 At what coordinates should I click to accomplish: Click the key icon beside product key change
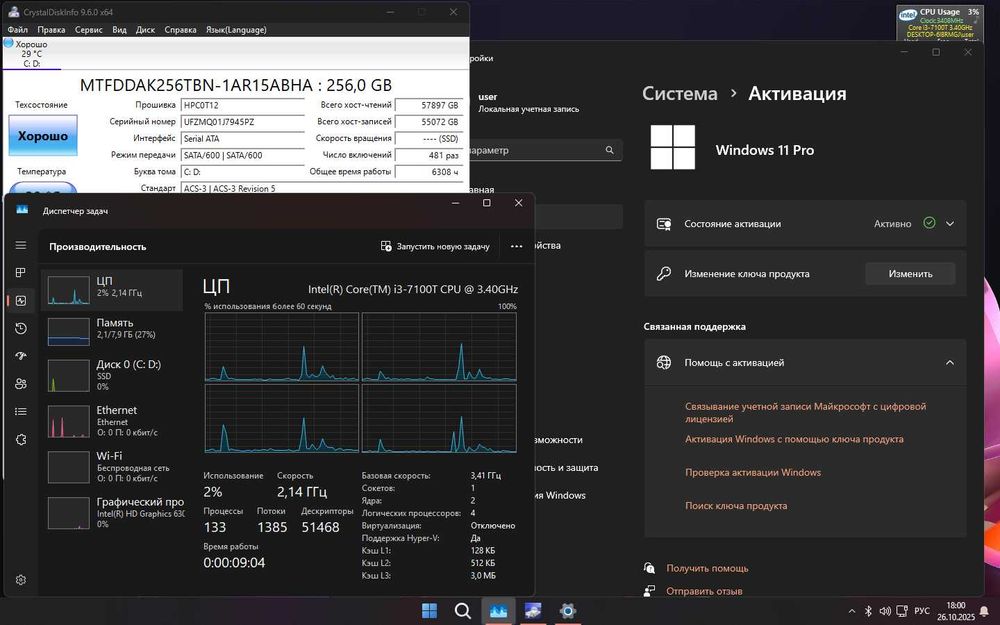tap(663, 274)
